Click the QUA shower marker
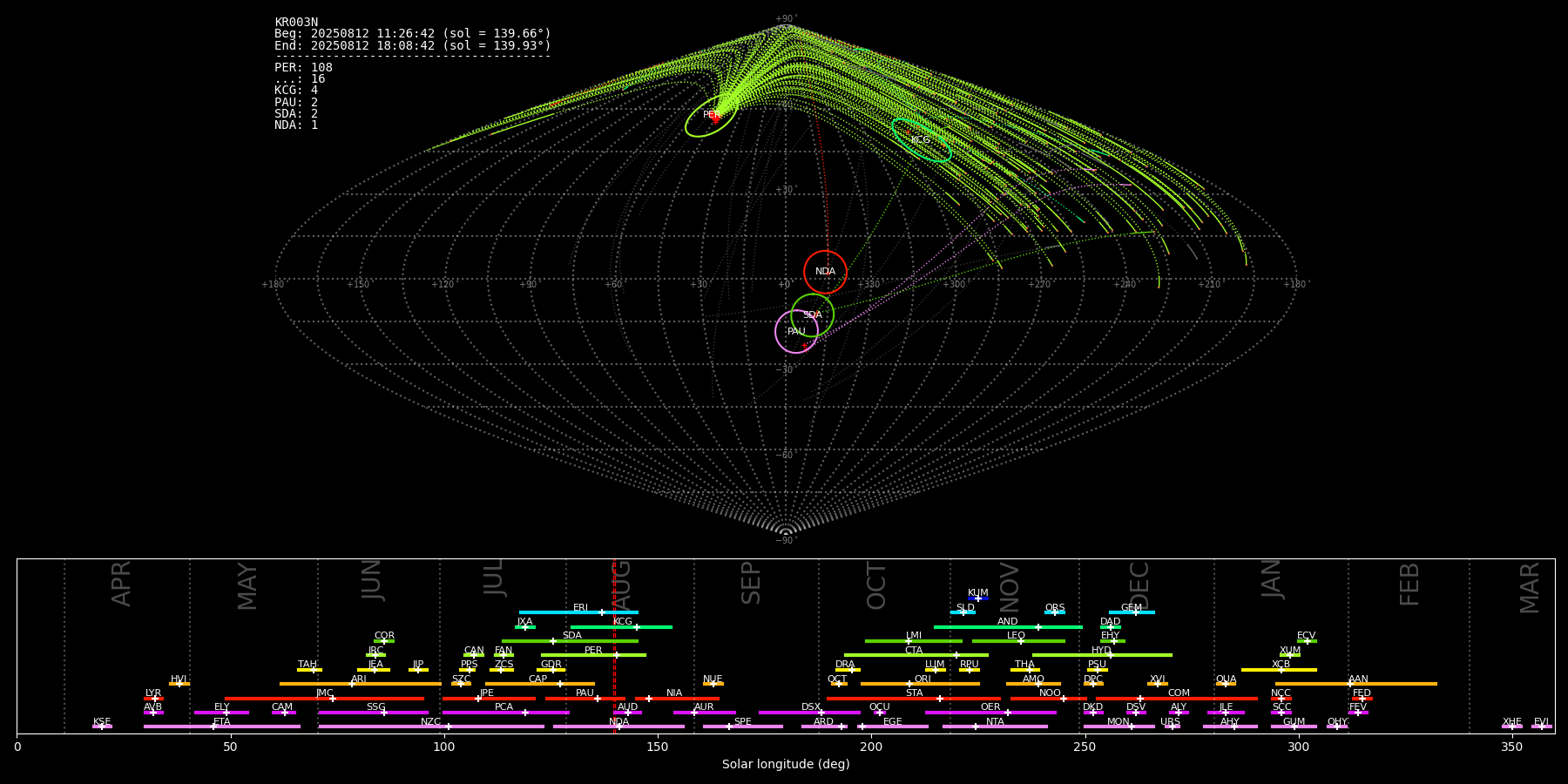1568x784 pixels. (x=1226, y=684)
